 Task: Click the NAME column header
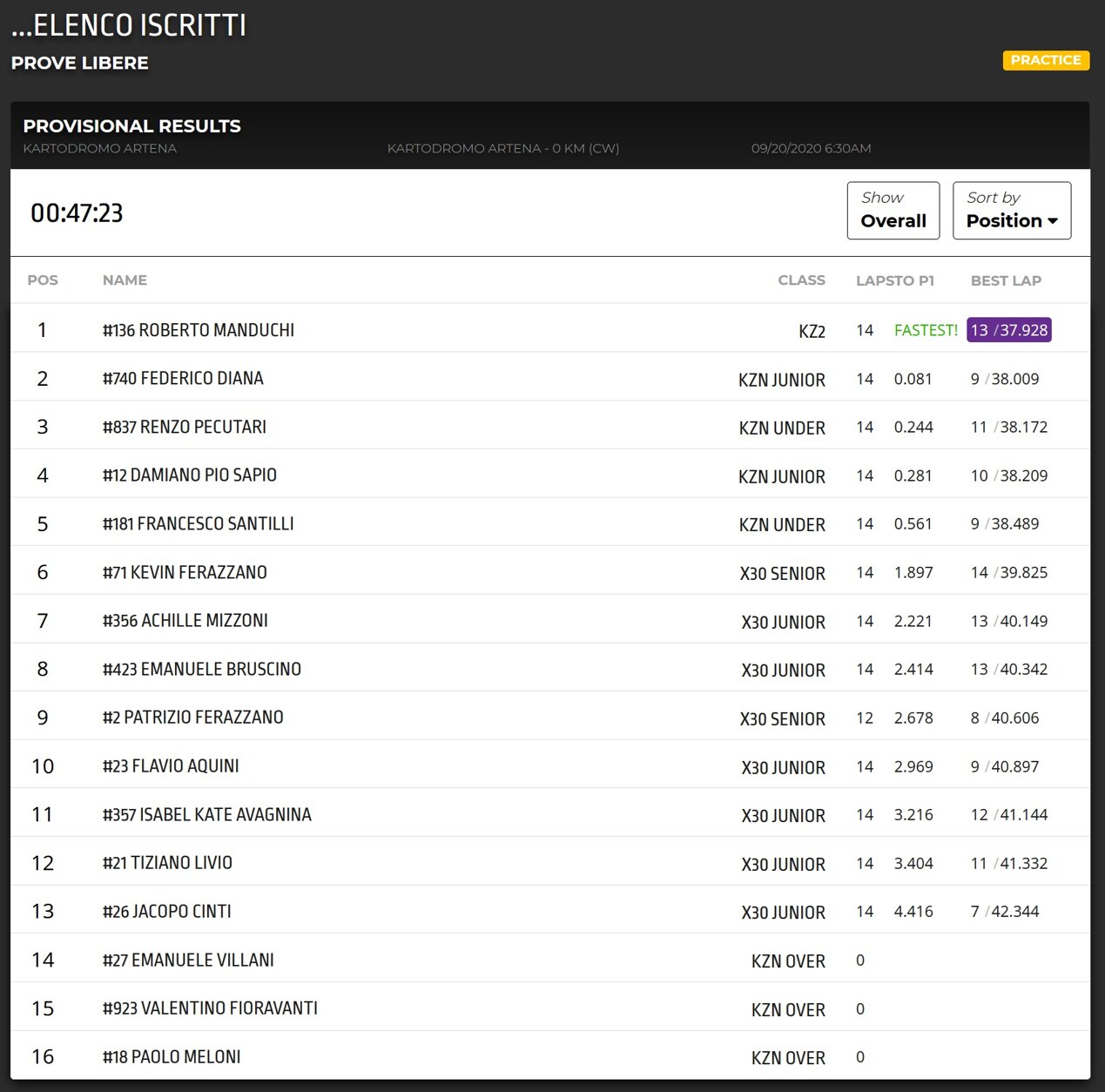pos(125,280)
